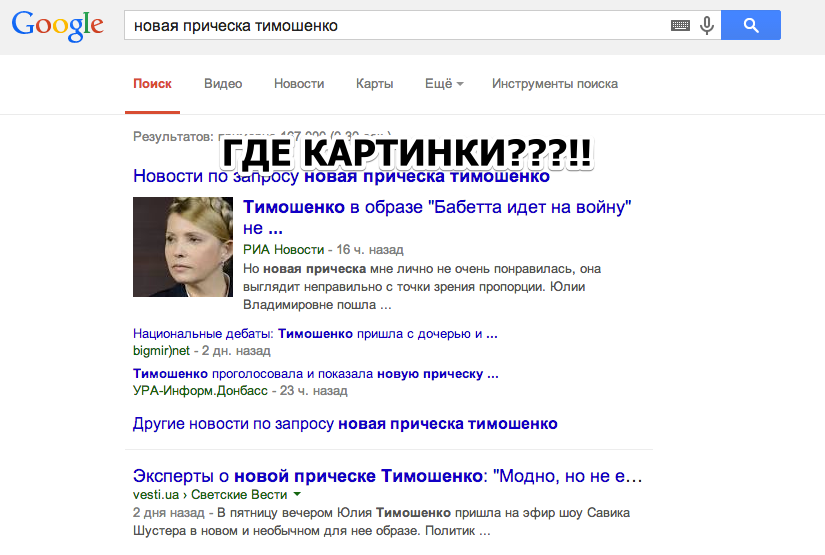825x555 pixels.
Task: Open Тимошенко проголосовала и показала link
Action: point(316,374)
